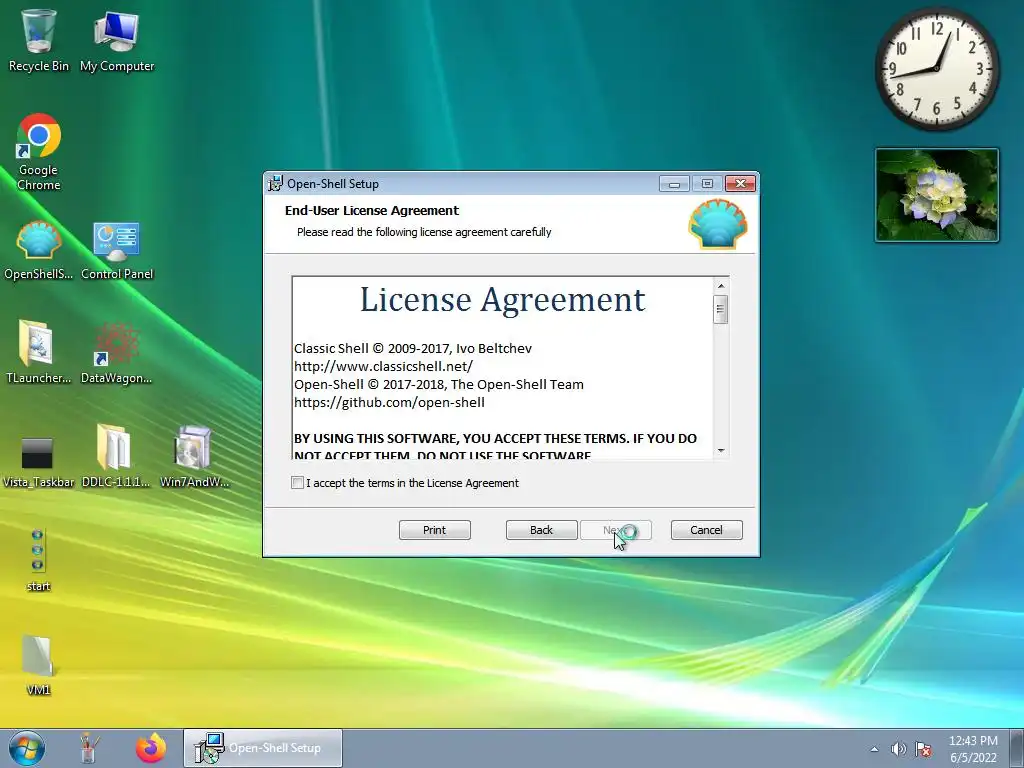Click the flower slideshow gadget thumbnail
Viewport: 1024px width, 768px height.
click(936, 195)
